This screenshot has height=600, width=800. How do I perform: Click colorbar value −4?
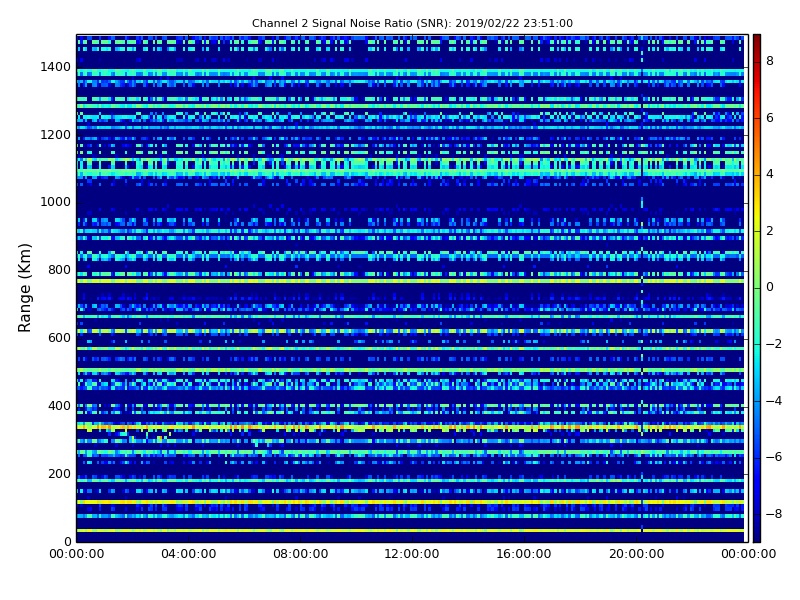click(774, 401)
